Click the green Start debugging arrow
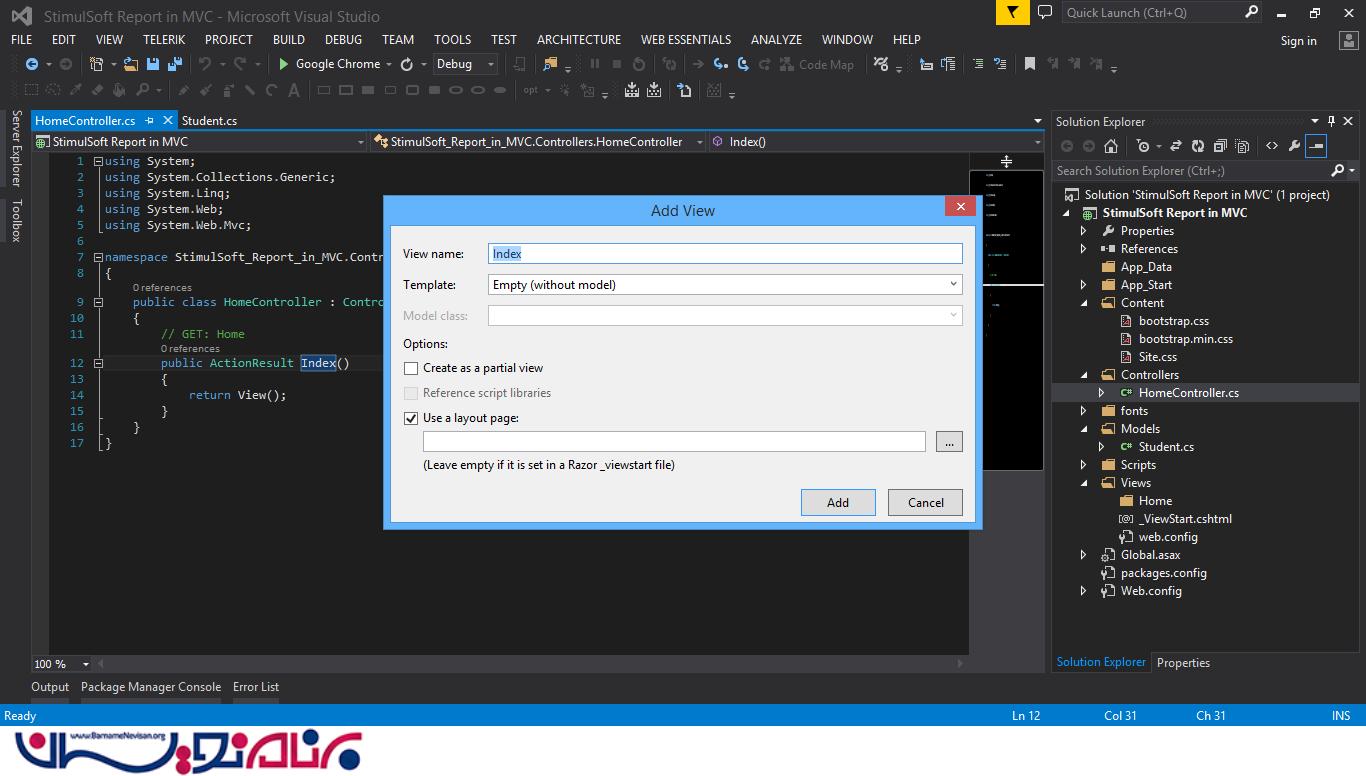 click(x=284, y=64)
